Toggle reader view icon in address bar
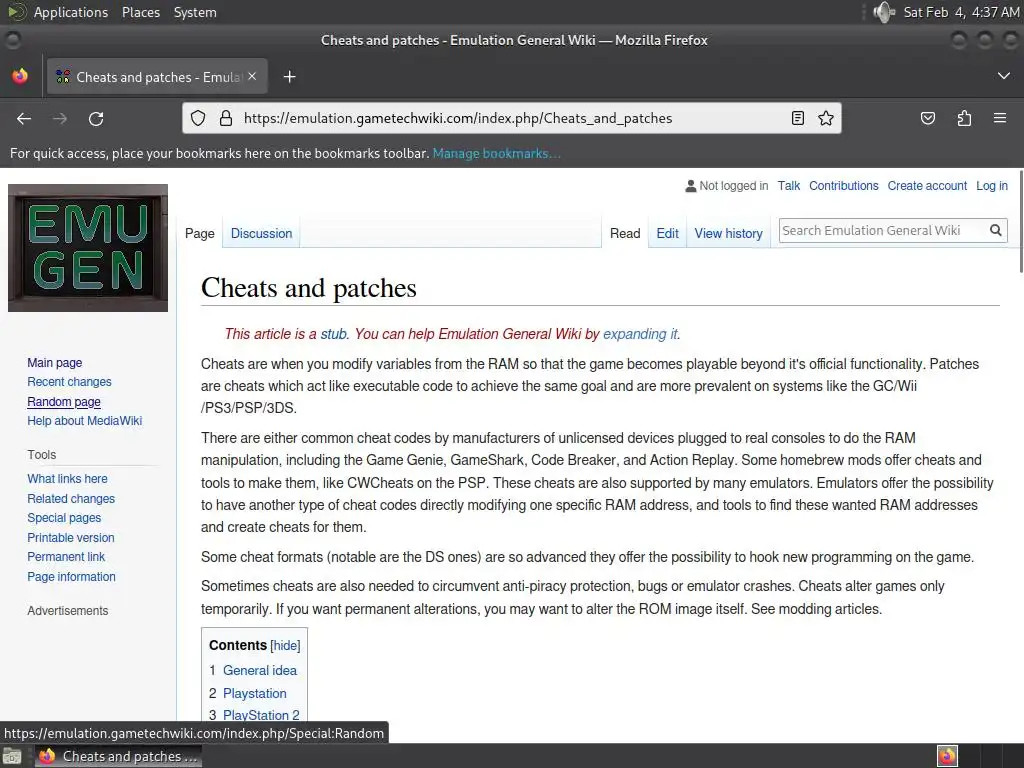This screenshot has height=768, width=1024. tap(797, 118)
